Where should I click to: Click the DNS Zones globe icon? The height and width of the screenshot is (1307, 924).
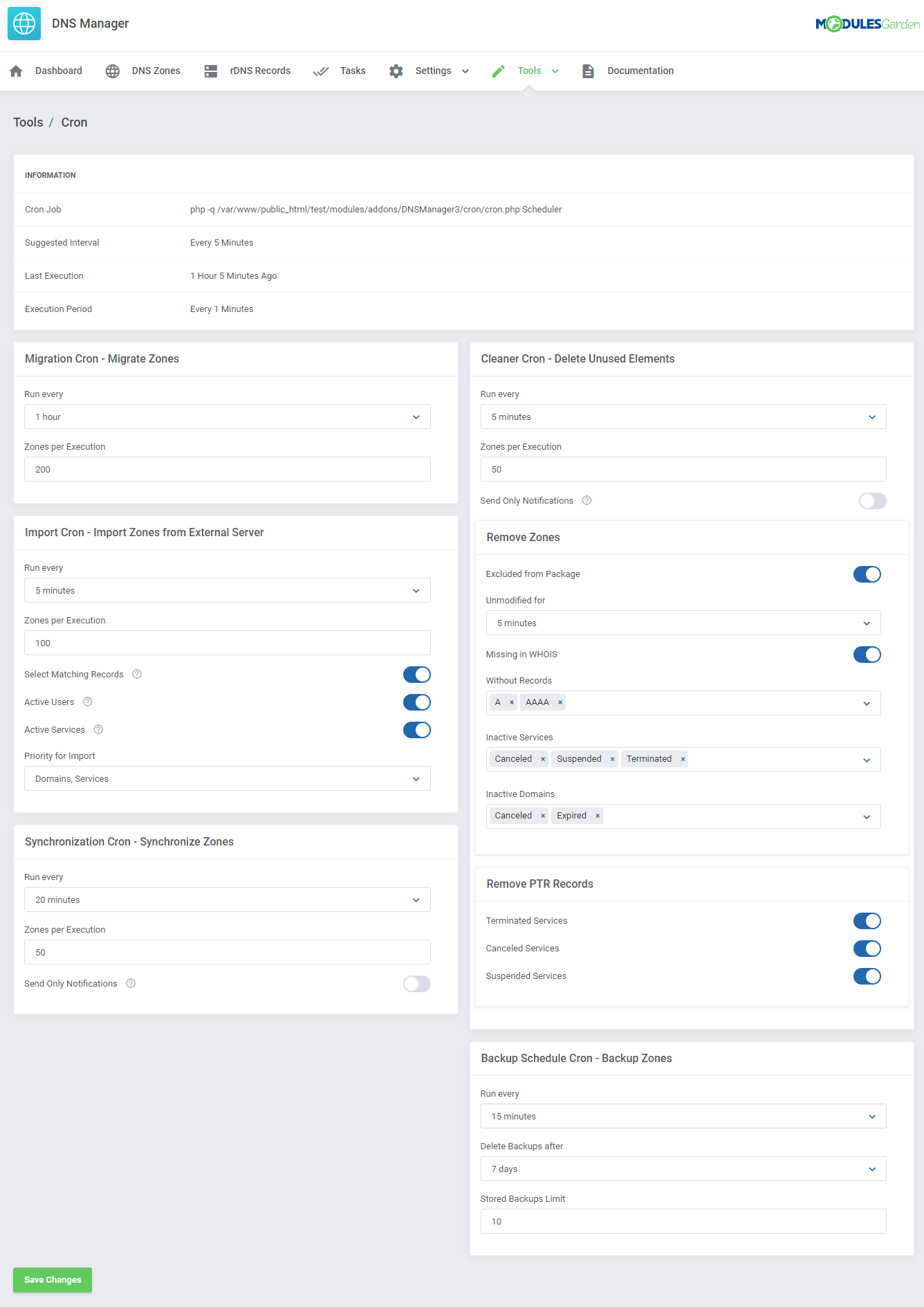pos(113,71)
